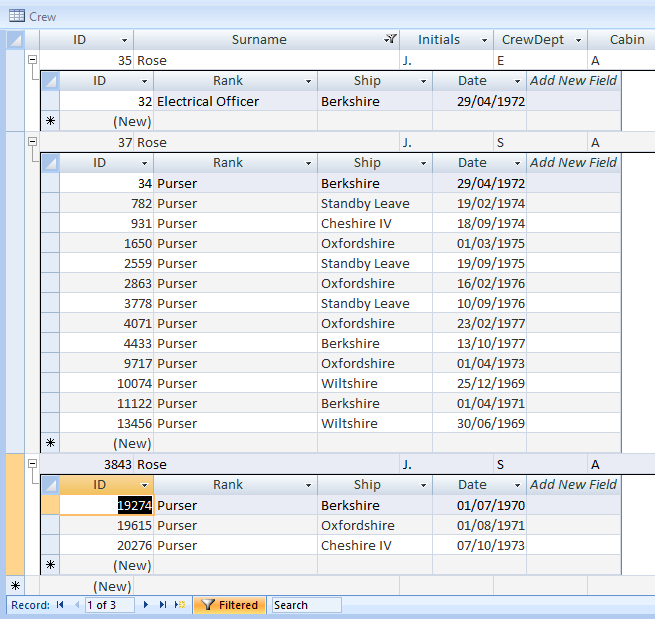
Task: Click 'Standby Leave' cell in row 2559
Action: point(375,263)
